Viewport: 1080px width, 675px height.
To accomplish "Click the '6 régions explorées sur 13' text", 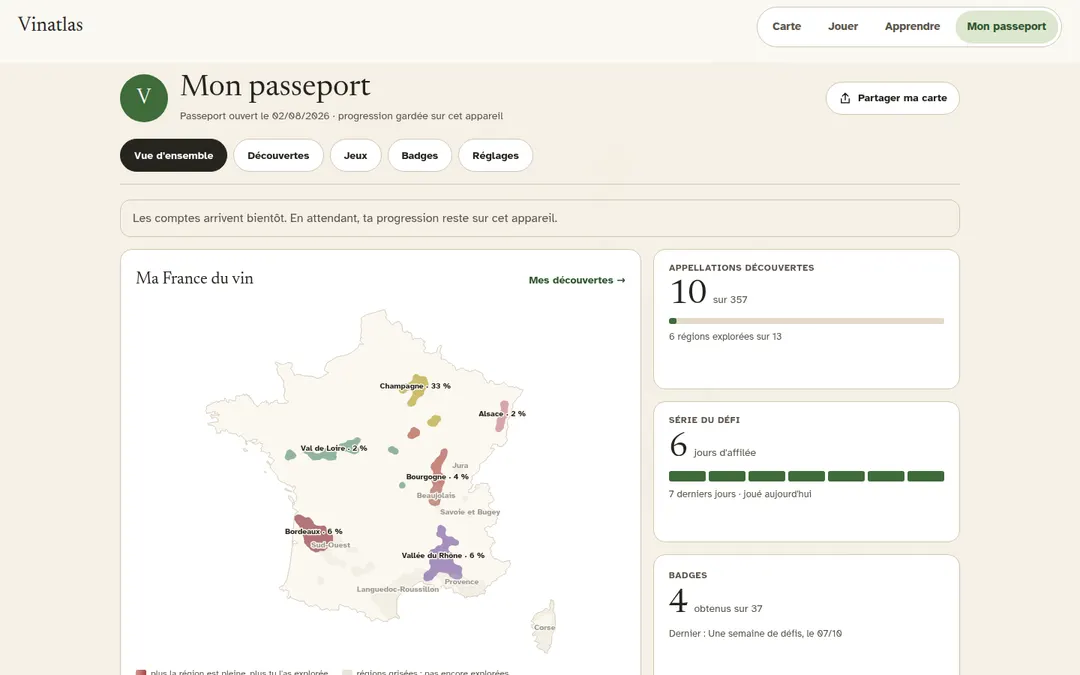I will pos(725,336).
